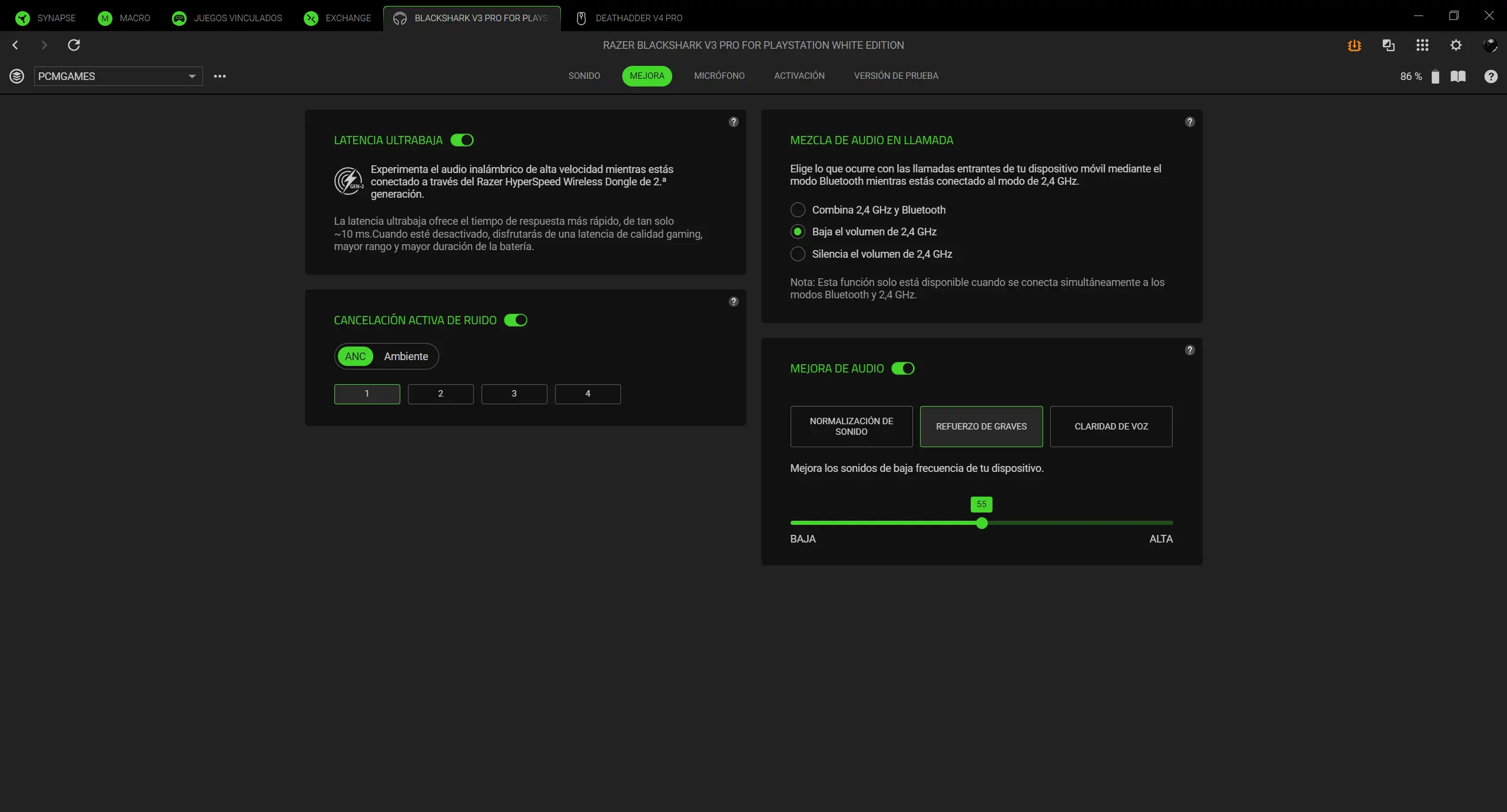Click the 86 % battery percentage text
The image size is (1507, 812).
[x=1411, y=76]
